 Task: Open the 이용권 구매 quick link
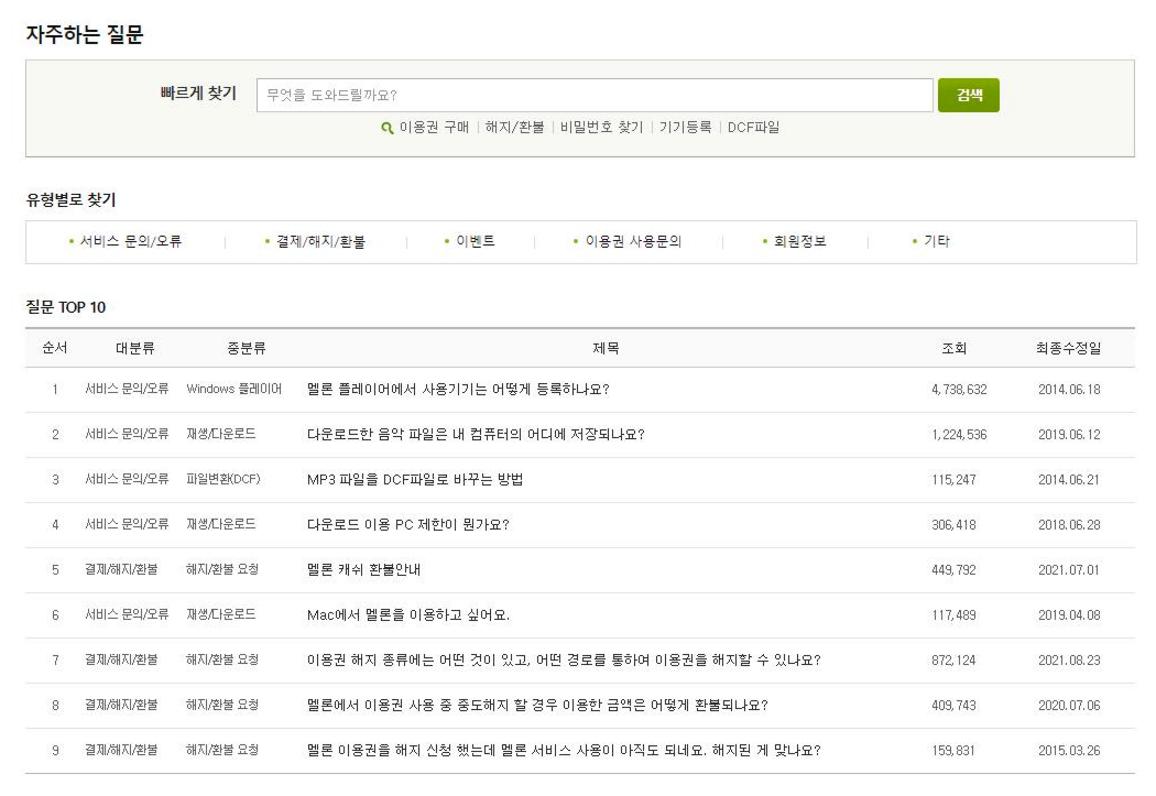pos(434,128)
